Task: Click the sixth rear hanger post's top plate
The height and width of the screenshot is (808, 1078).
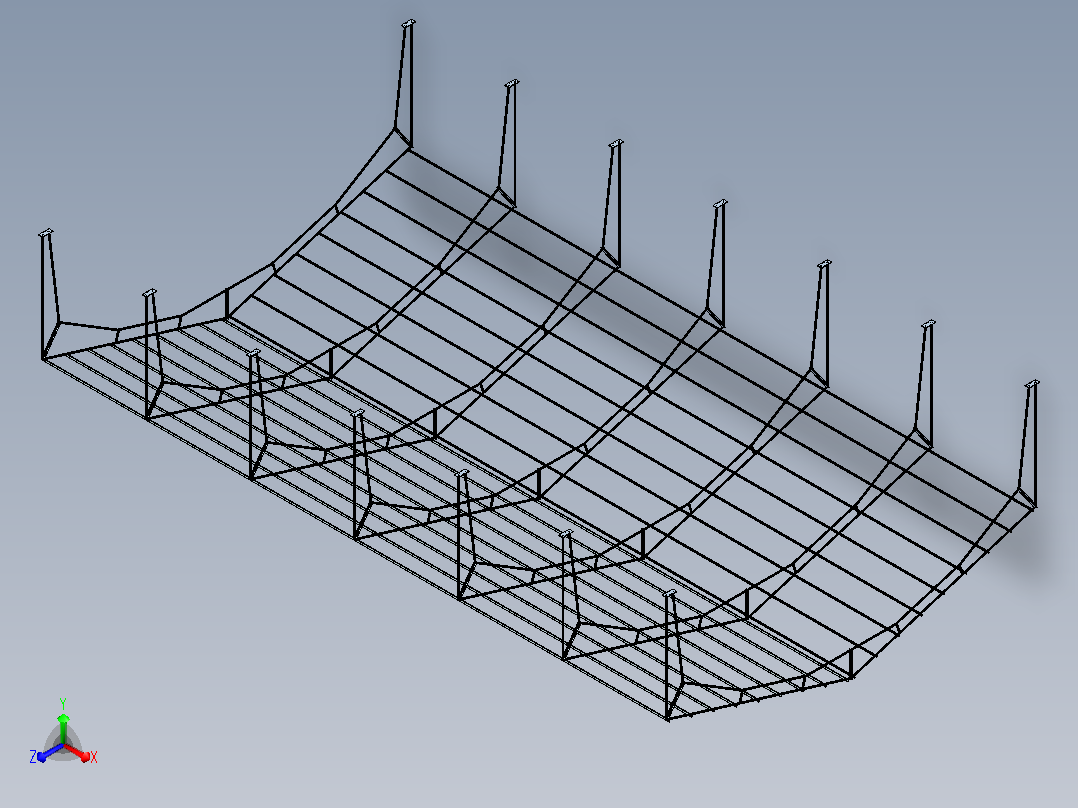Action: 928,324
